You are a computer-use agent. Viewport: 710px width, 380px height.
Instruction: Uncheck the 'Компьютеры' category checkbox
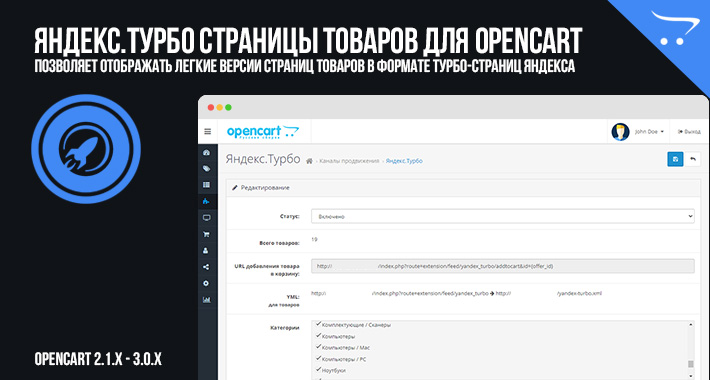[x=318, y=336]
